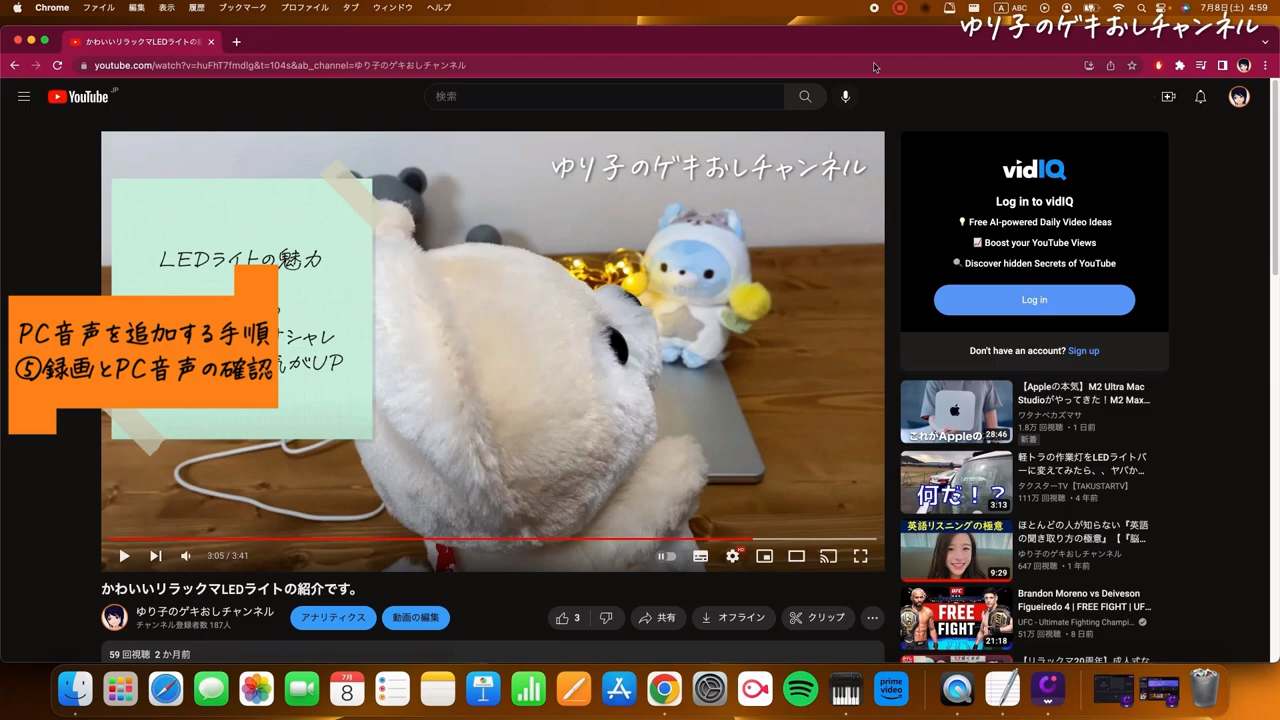The image size is (1280, 720).
Task: Click the vidIQ Log in button
Action: pyautogui.click(x=1034, y=300)
